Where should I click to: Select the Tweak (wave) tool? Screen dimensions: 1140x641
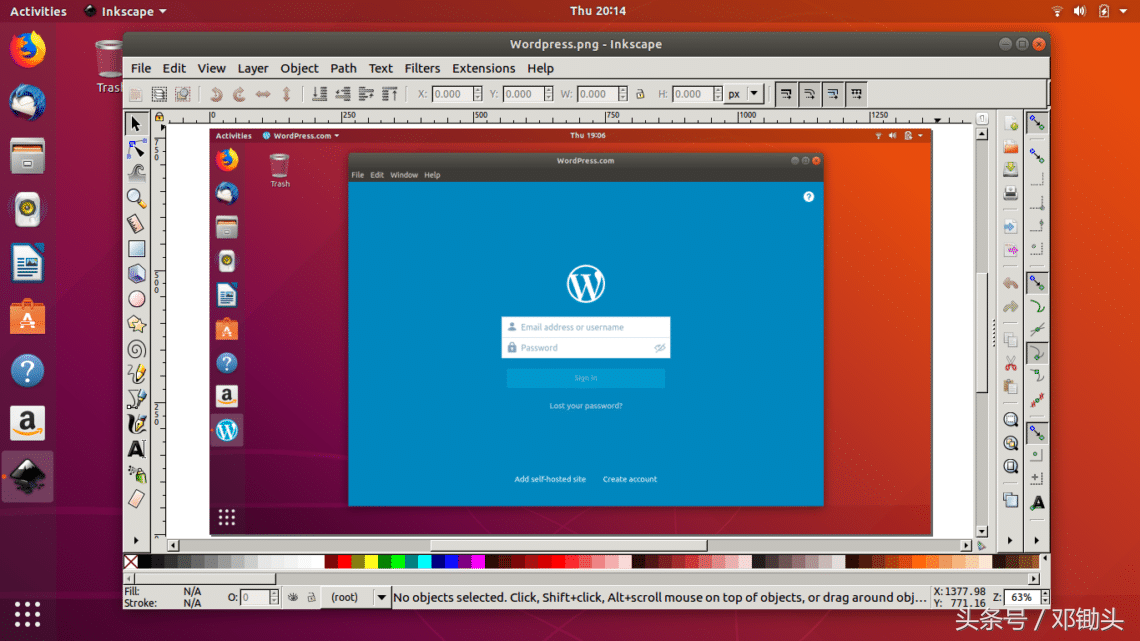pyautogui.click(x=136, y=173)
